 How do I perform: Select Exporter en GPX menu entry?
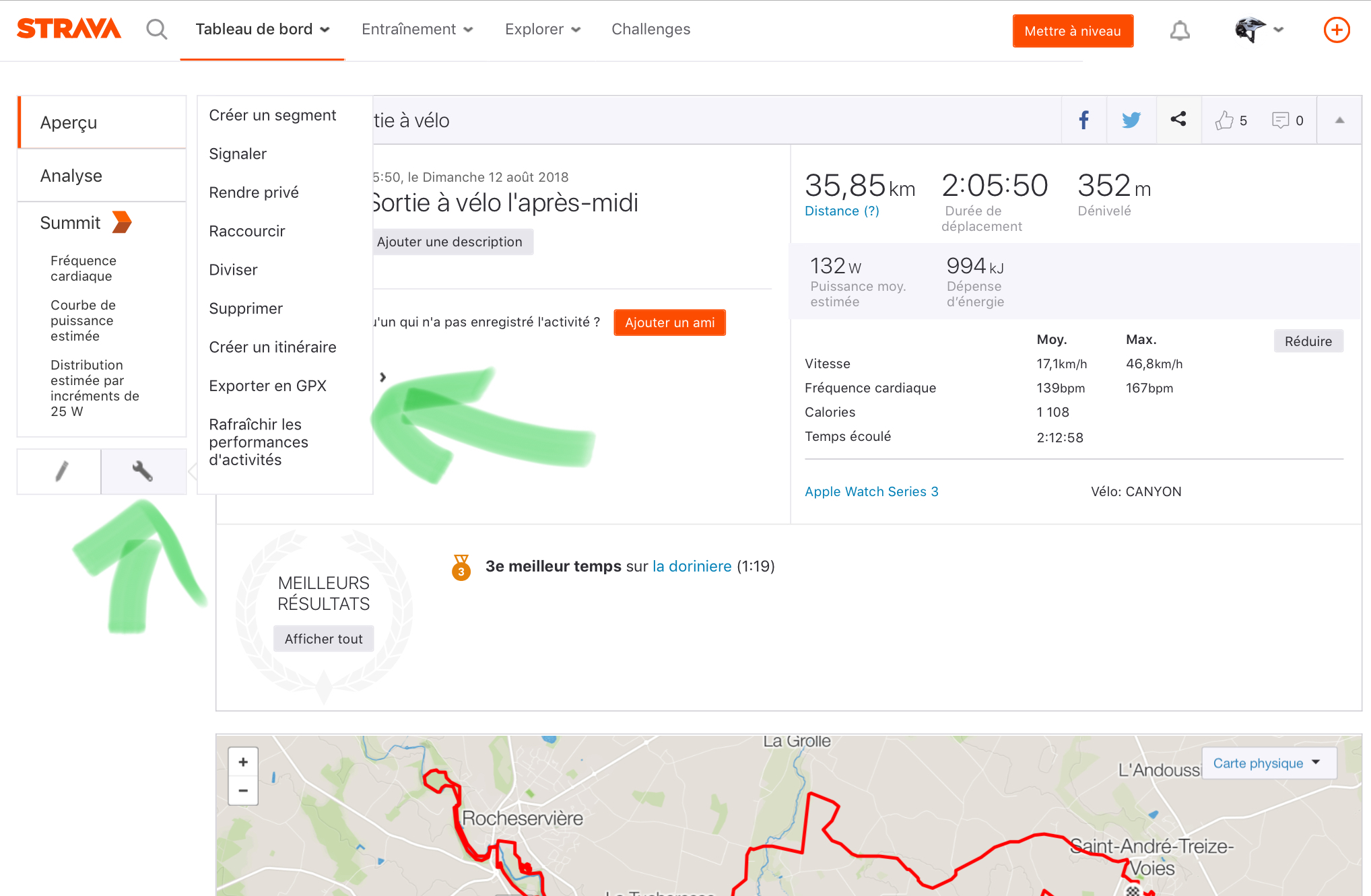tap(267, 386)
